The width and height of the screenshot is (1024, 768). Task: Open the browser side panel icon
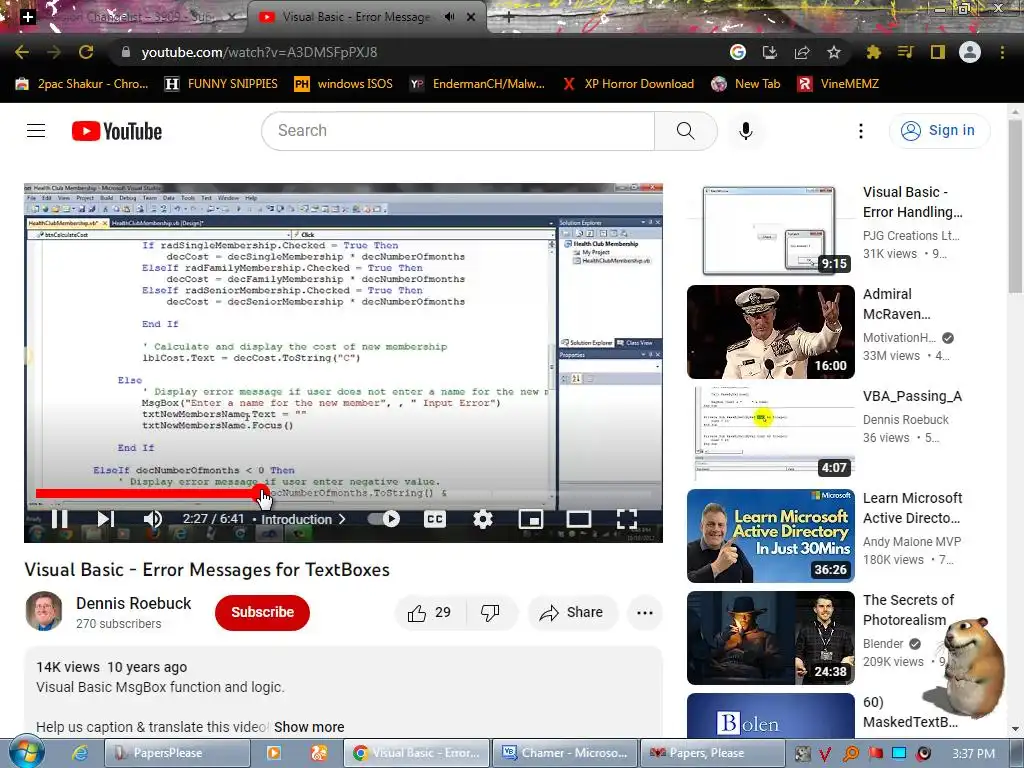point(938,52)
